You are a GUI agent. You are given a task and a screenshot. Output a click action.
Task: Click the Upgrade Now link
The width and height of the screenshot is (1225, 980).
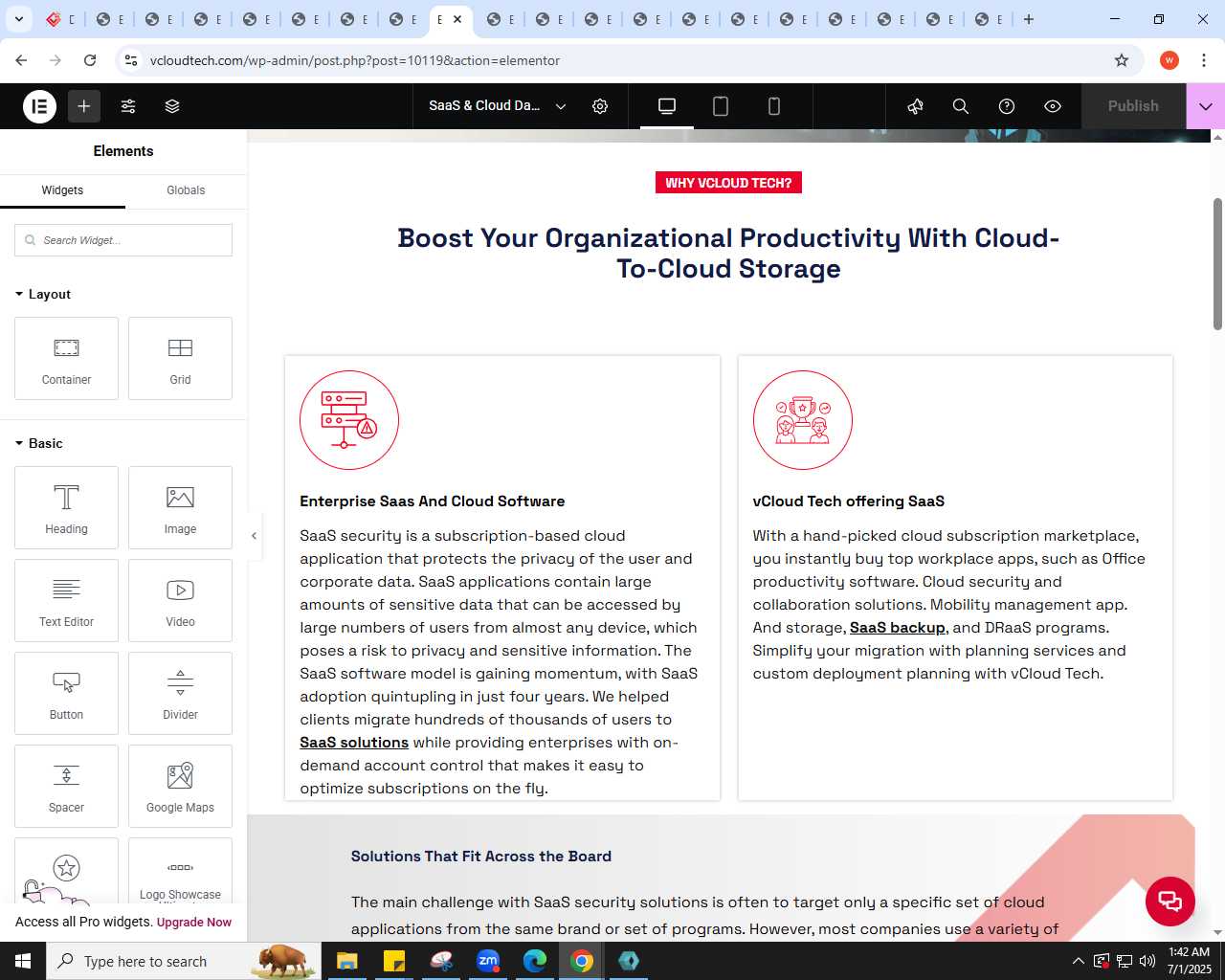(194, 923)
